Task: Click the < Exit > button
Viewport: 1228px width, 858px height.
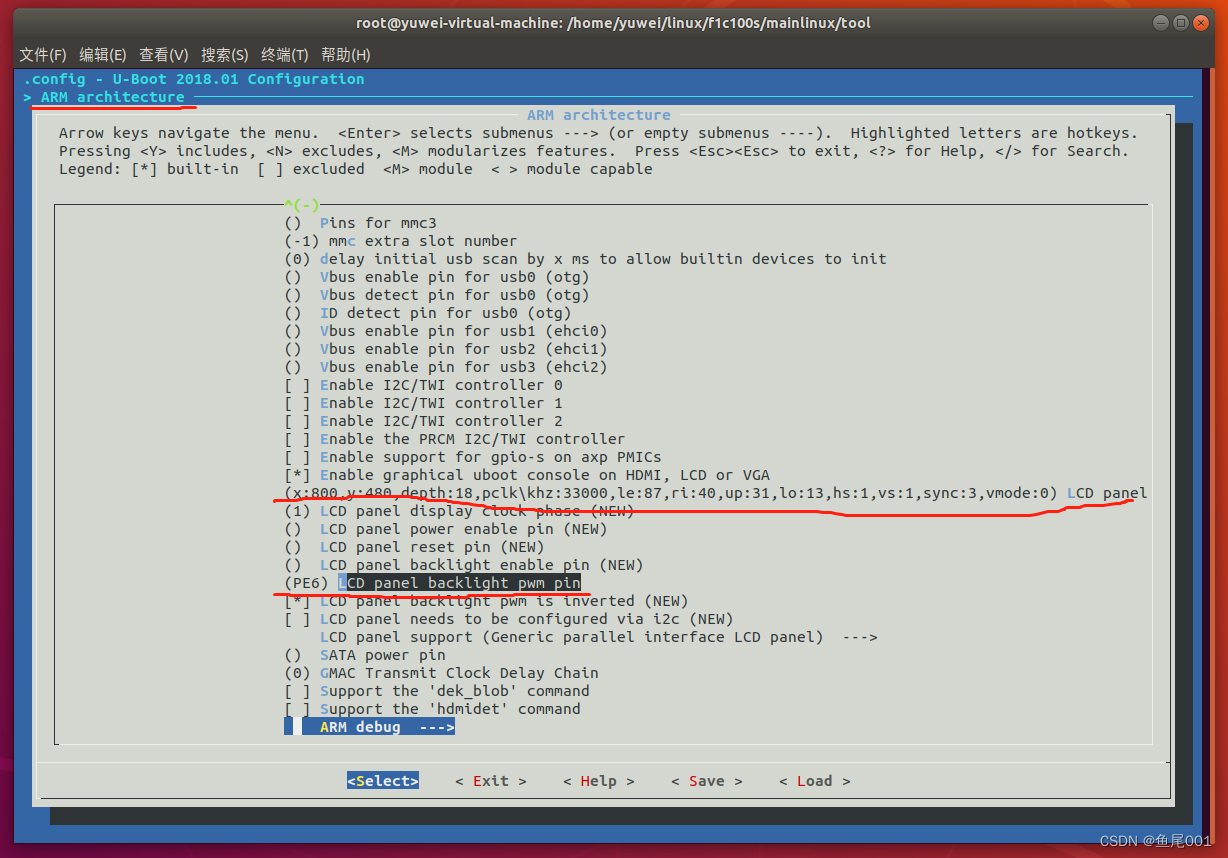Action: pos(490,781)
